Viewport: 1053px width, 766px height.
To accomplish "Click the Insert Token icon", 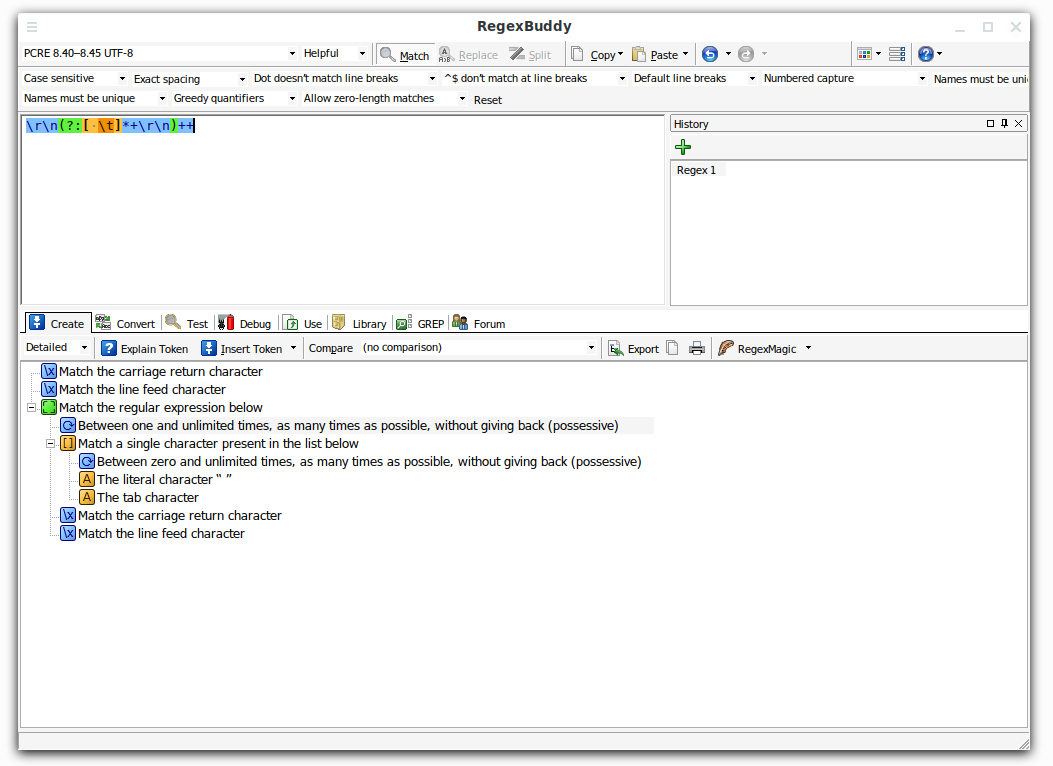I will (x=207, y=348).
